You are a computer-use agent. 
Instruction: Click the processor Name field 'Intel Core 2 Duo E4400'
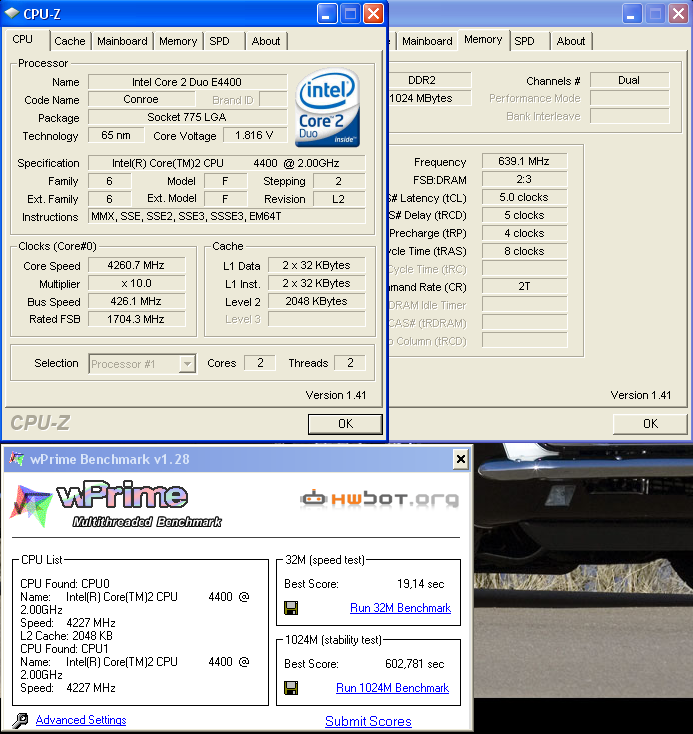(187, 82)
